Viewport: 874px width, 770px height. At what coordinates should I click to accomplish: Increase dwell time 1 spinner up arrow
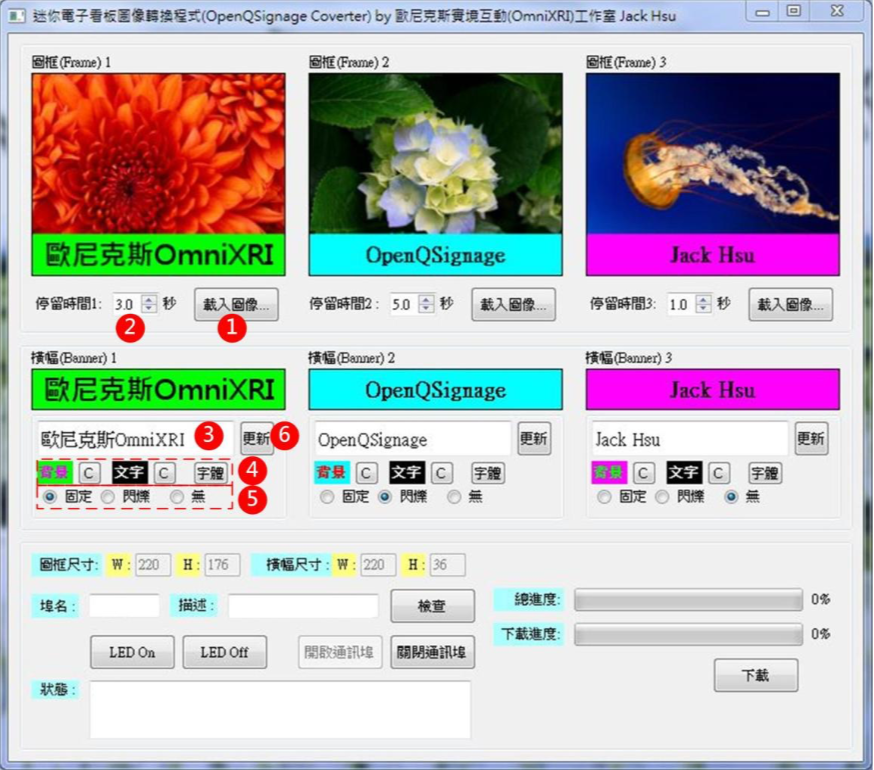[x=149, y=299]
